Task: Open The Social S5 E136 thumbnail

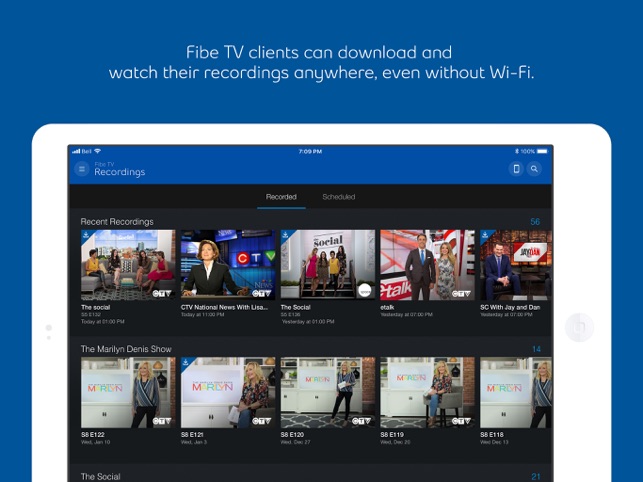Action: [x=328, y=265]
